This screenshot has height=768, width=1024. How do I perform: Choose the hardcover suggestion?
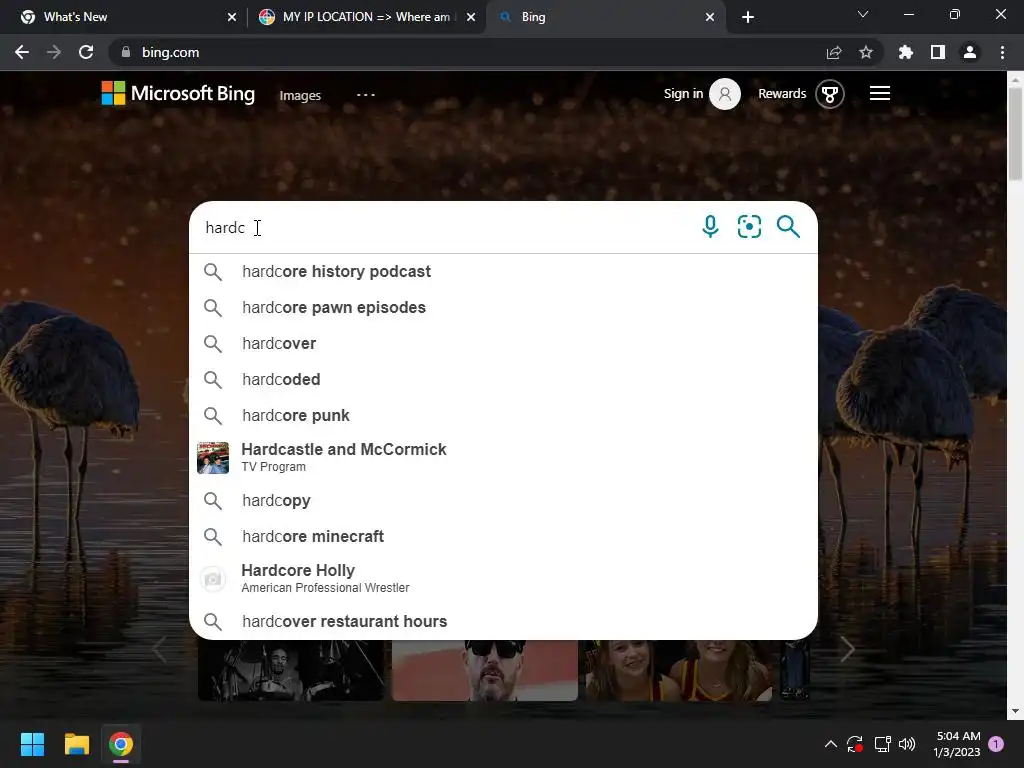[x=503, y=344]
